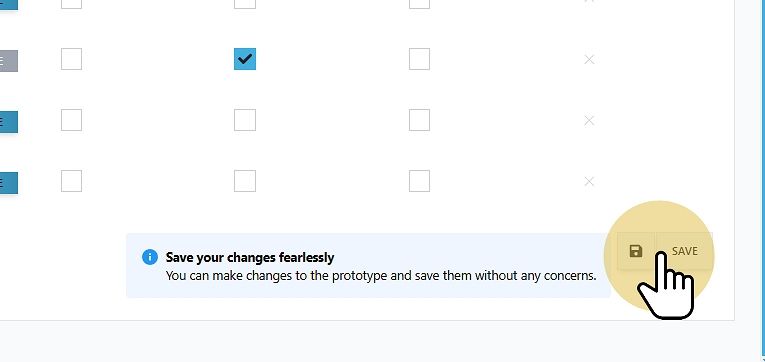
Task: Enable middle-column checkbox in the bottom row
Action: [x=245, y=181]
